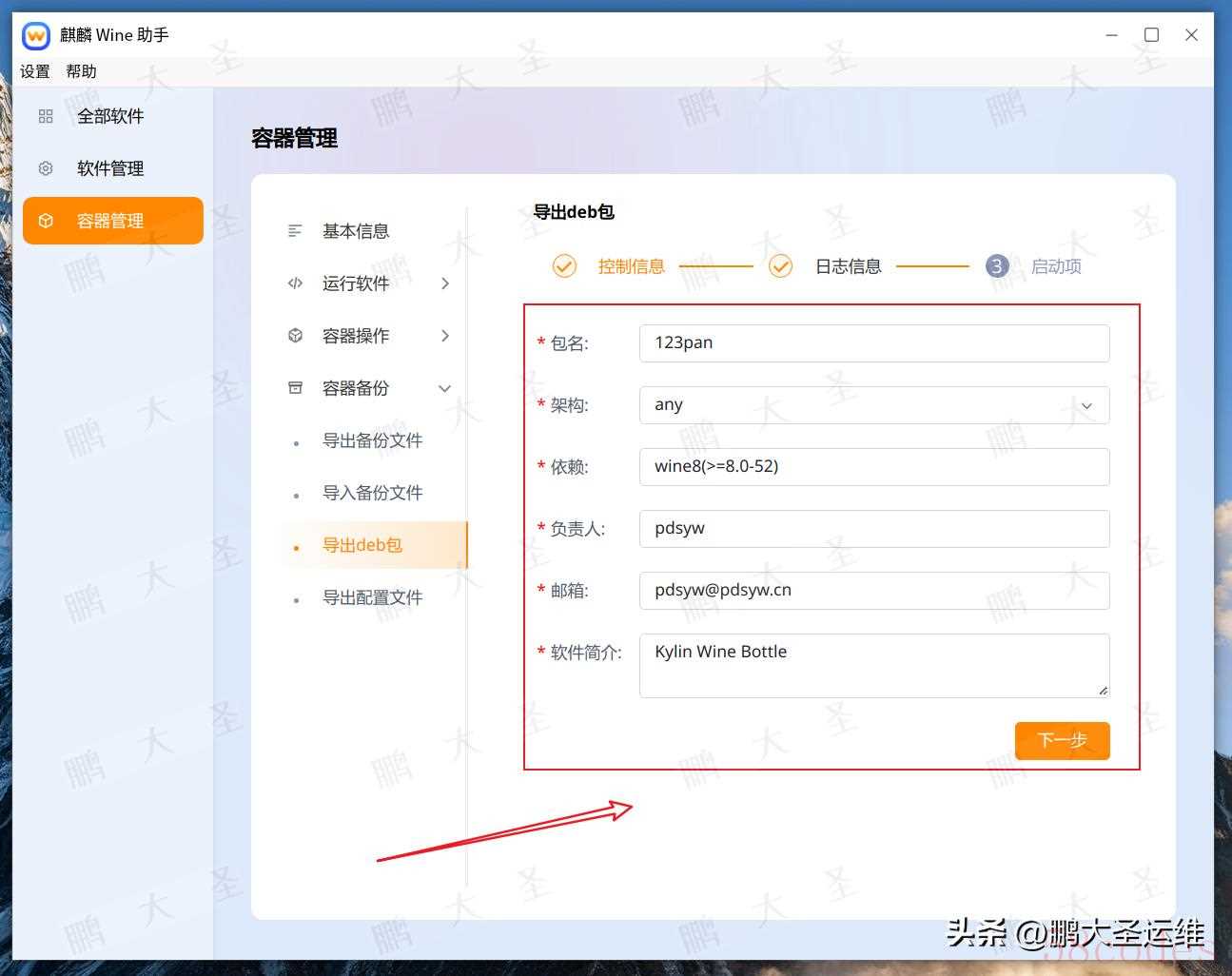This screenshot has width=1232, height=976.
Task: Click the 运行软件 code icon
Action: 295,283
